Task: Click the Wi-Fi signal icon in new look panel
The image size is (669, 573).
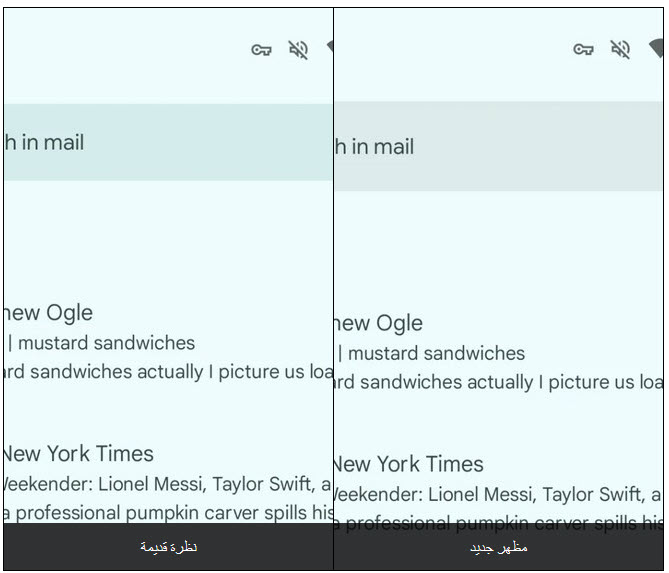Action: pos(656,47)
